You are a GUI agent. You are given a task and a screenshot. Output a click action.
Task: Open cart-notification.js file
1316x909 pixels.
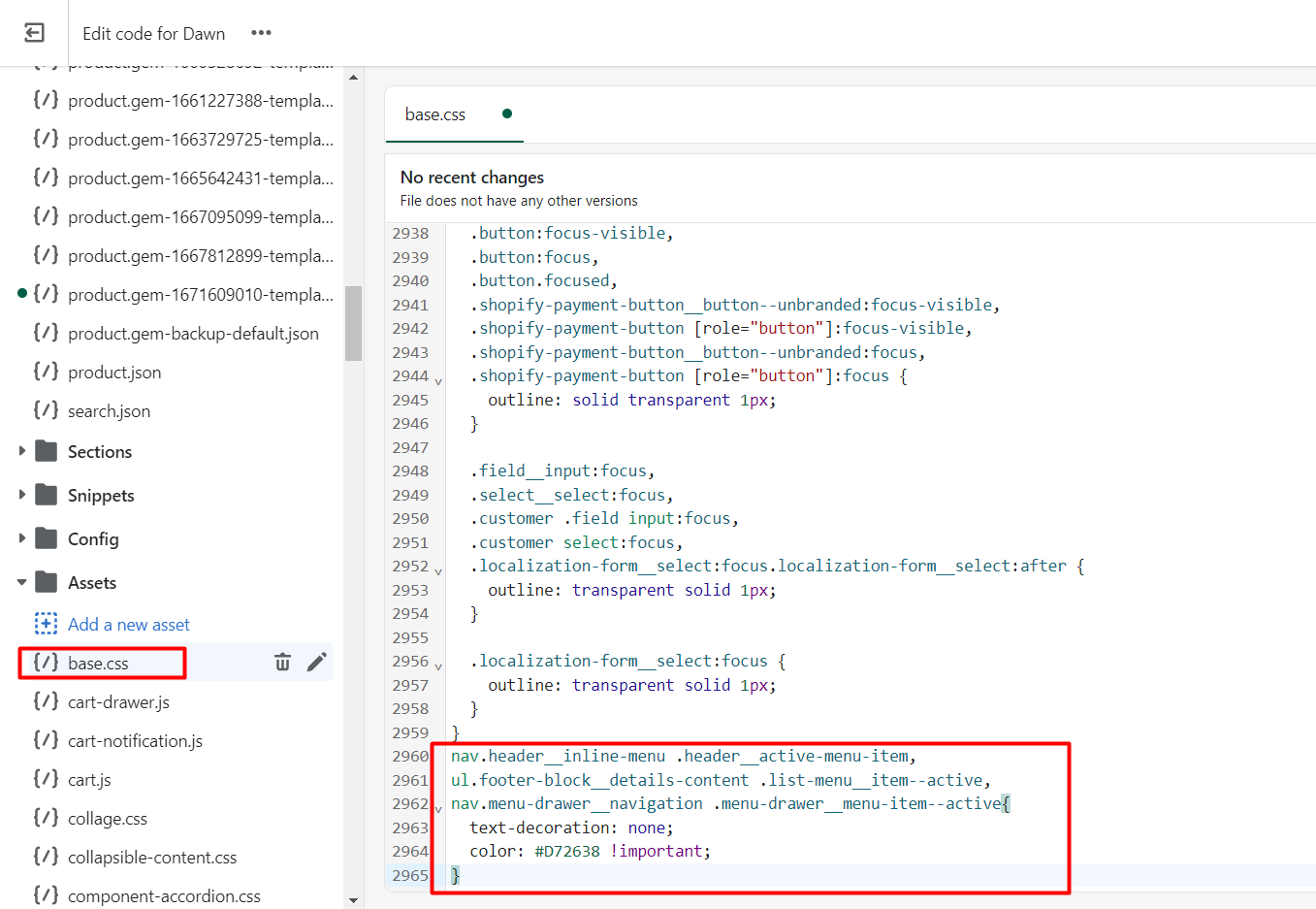pos(135,740)
